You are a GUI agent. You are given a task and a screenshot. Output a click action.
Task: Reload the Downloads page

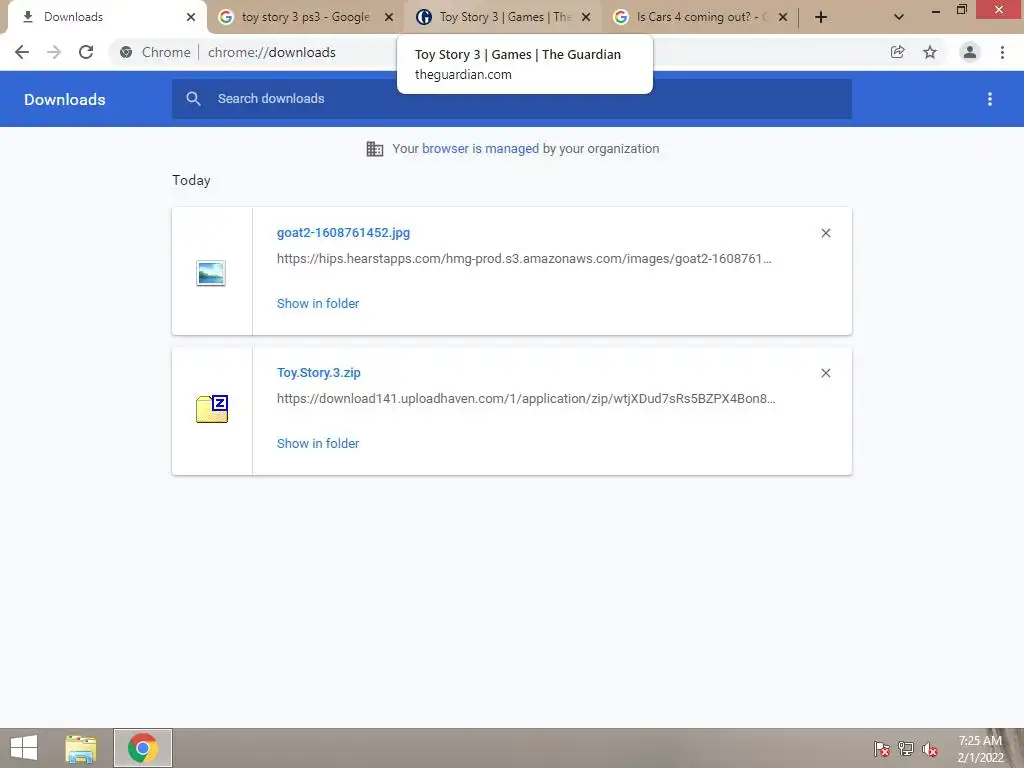coord(86,52)
